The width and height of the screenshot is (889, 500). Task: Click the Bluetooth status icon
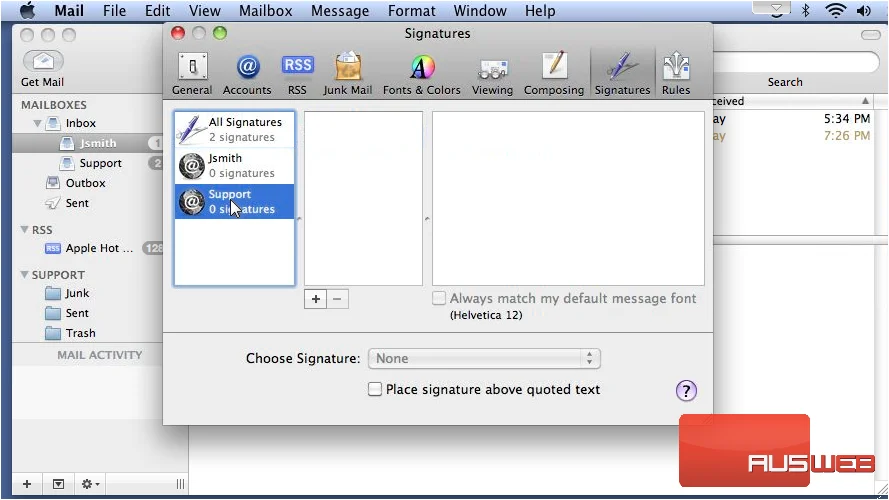click(806, 10)
